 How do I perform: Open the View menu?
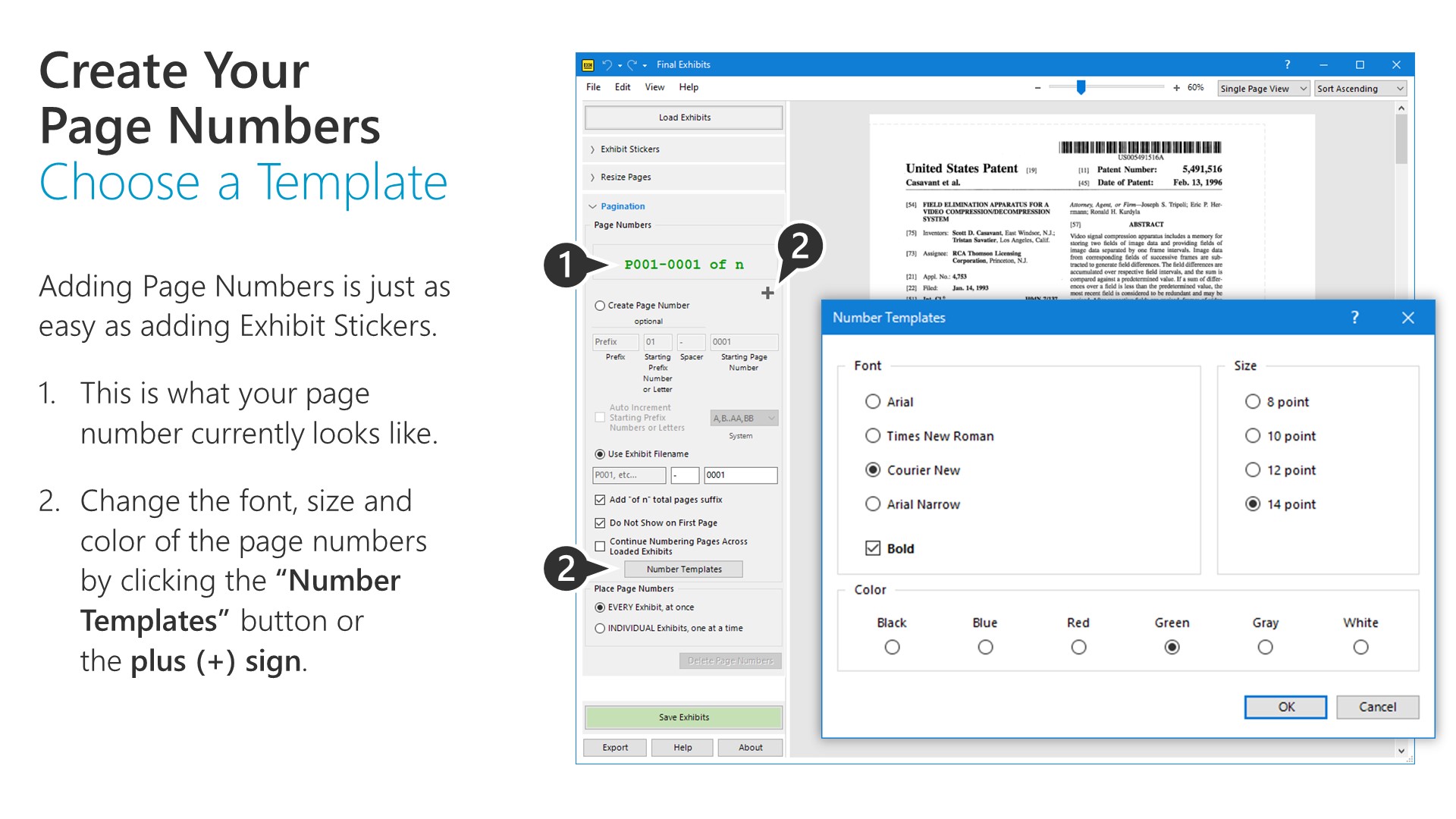click(654, 87)
